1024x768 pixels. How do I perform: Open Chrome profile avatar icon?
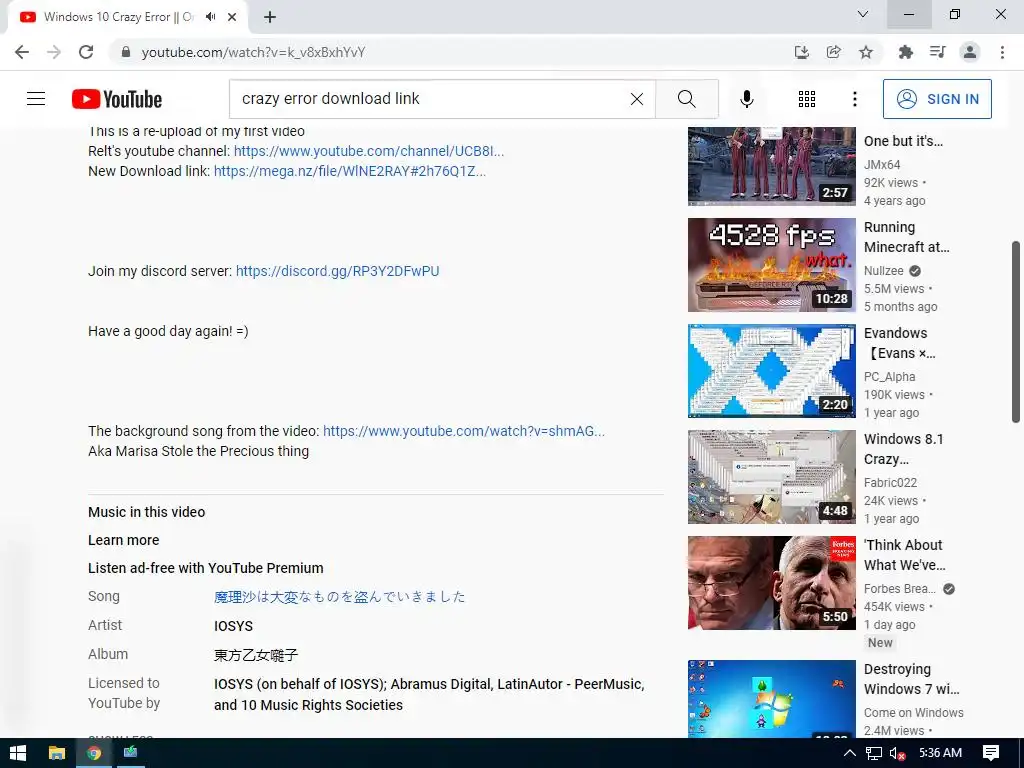click(970, 52)
